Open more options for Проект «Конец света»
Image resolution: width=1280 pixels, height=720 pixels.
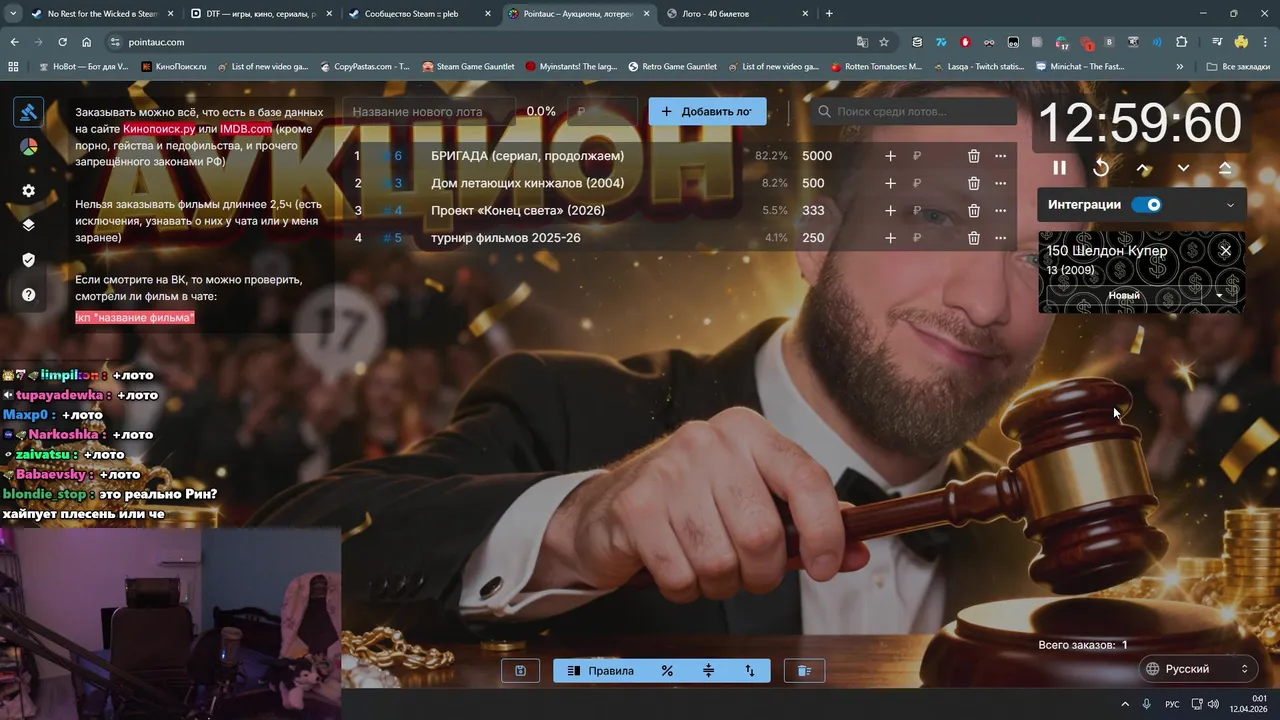1000,210
